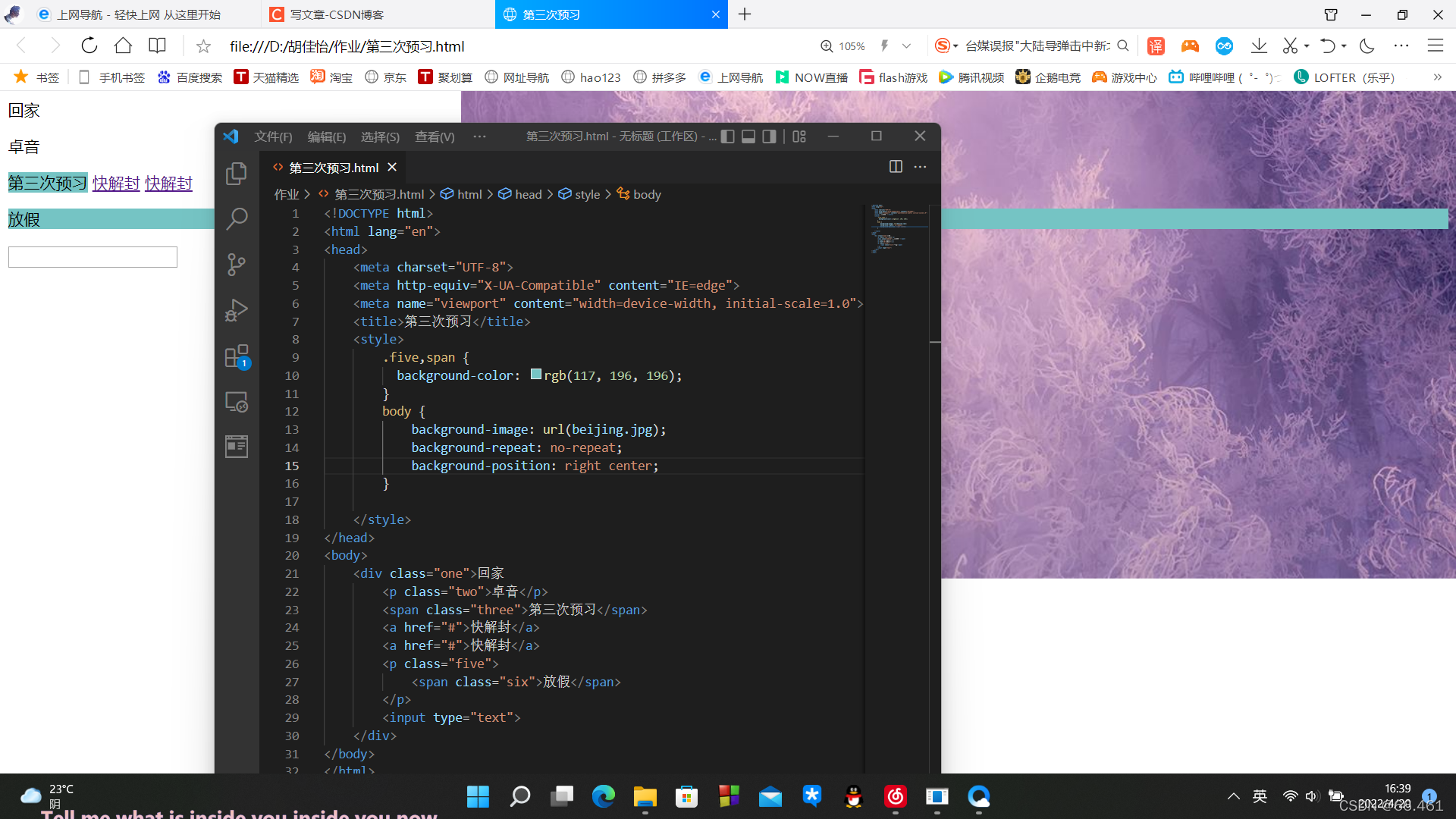Bookmark page with star icon
The image size is (1456, 819).
click(203, 46)
